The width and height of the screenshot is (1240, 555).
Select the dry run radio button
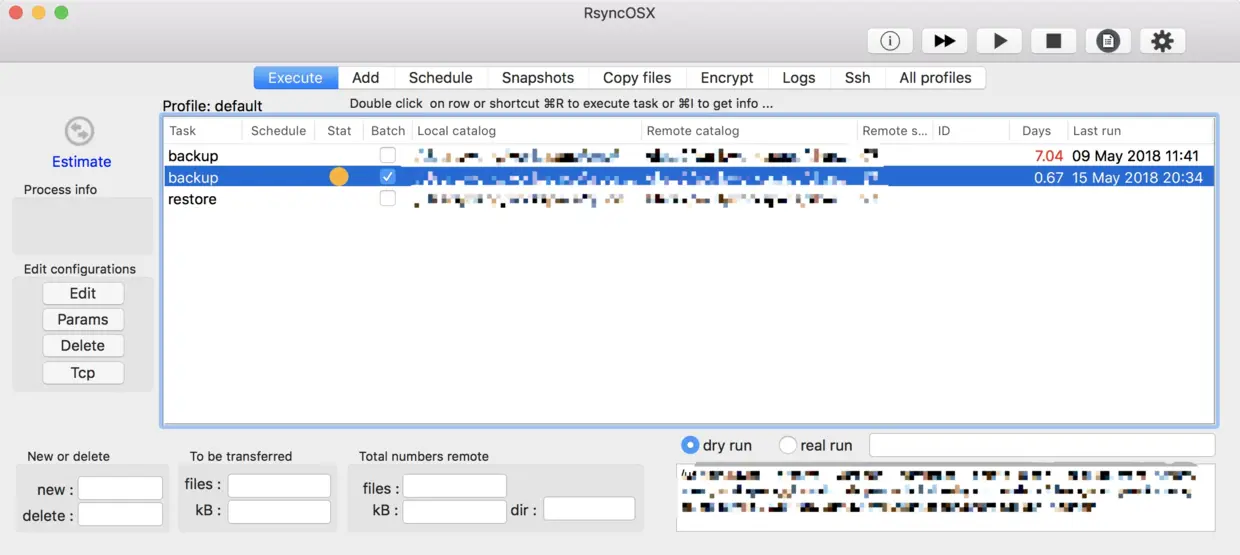[x=690, y=445]
